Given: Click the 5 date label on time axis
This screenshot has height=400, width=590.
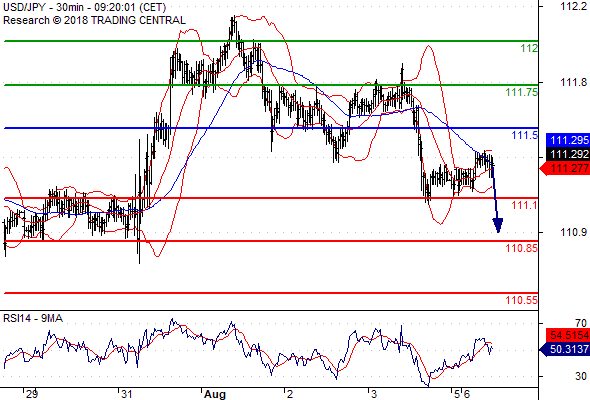Looking at the screenshot, I should [457, 394].
